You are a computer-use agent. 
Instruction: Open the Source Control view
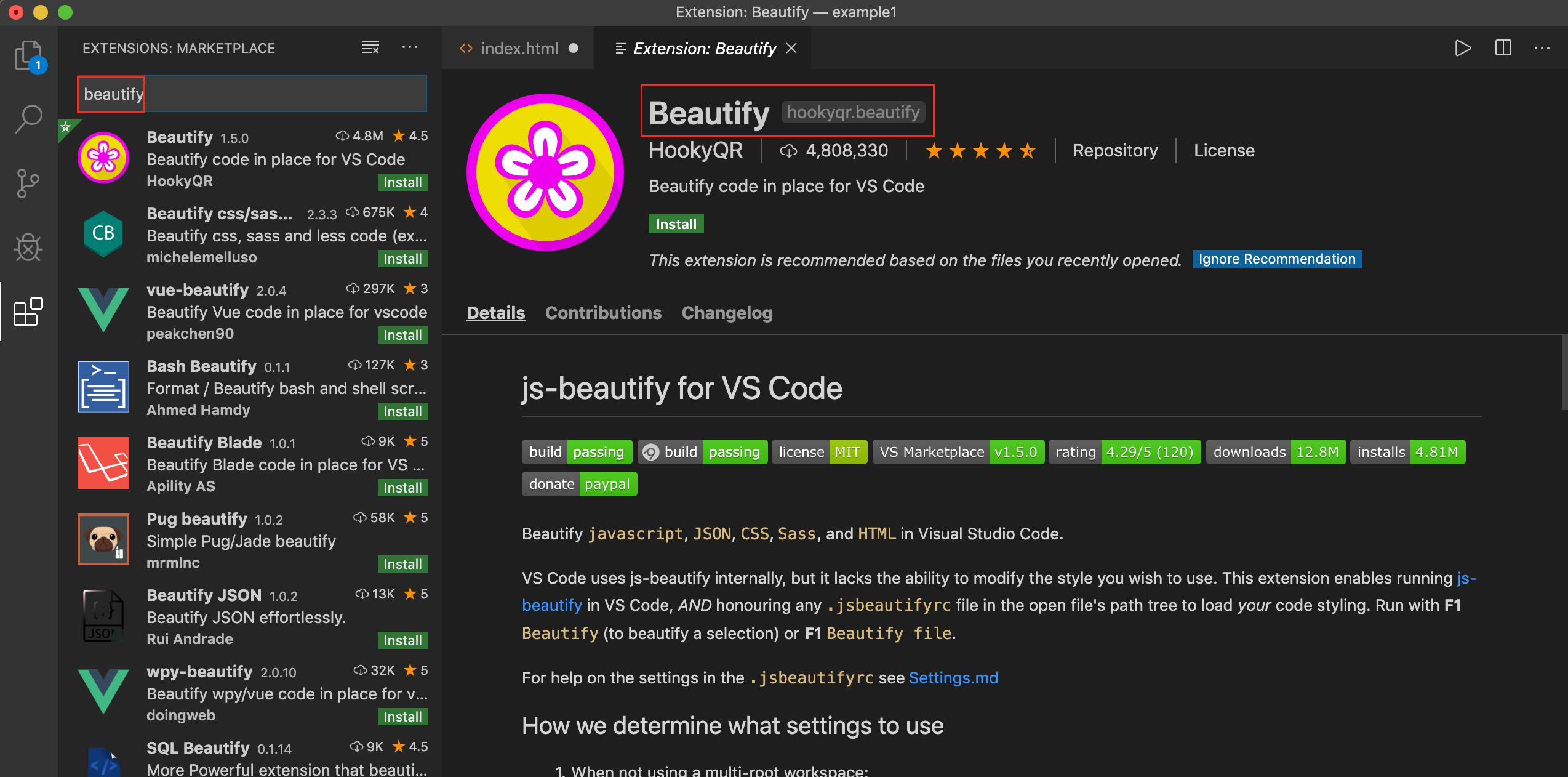pos(28,183)
